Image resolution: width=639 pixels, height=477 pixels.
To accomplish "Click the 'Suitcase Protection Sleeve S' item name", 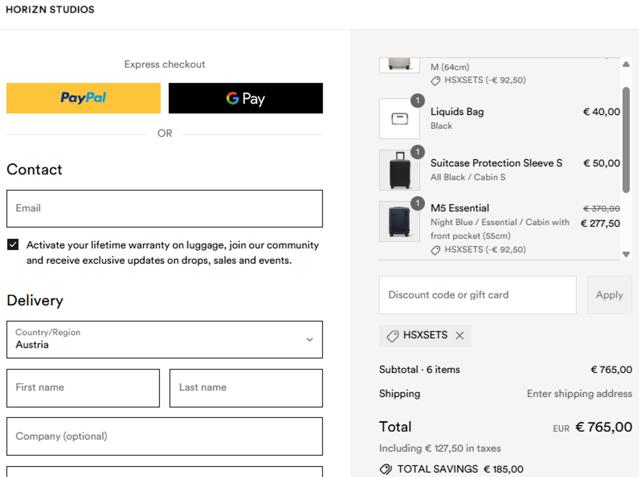I will [496, 163].
